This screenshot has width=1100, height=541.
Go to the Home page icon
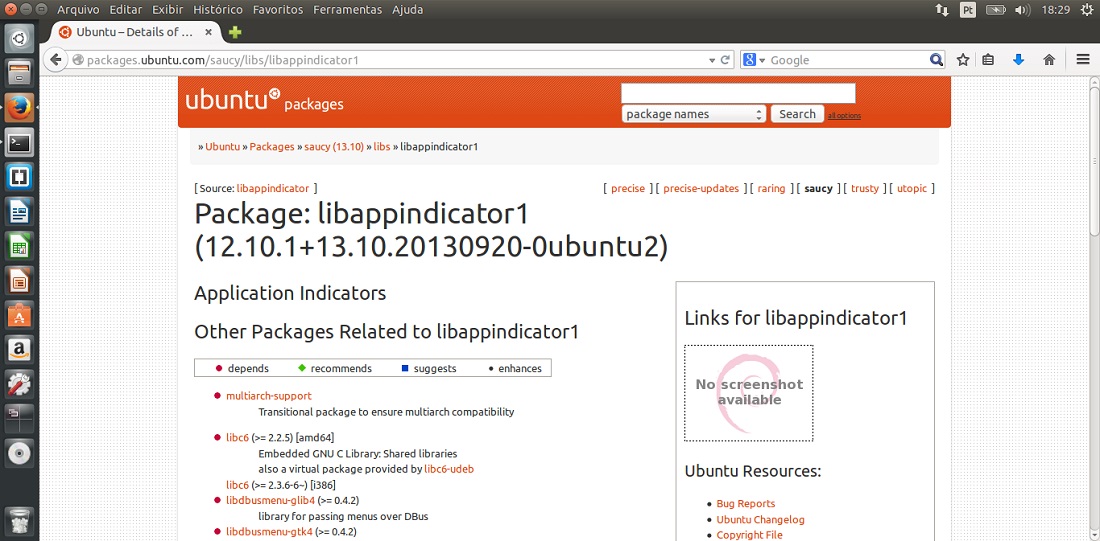pyautogui.click(x=1049, y=60)
